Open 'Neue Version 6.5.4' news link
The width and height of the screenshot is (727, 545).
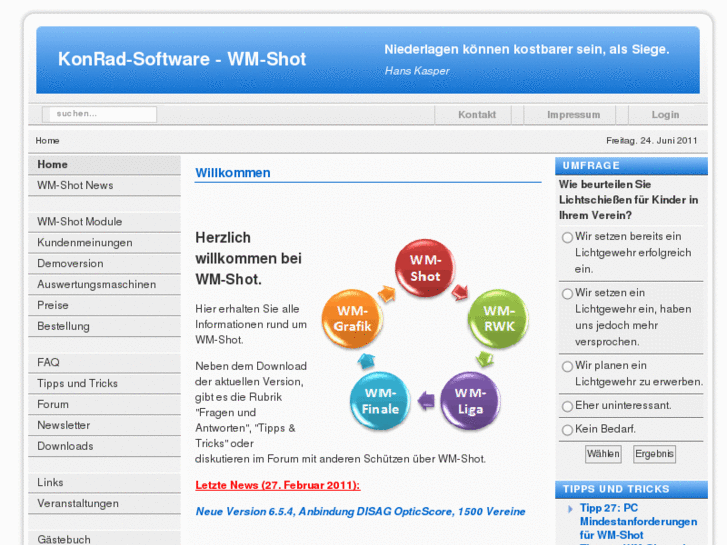click(x=360, y=512)
